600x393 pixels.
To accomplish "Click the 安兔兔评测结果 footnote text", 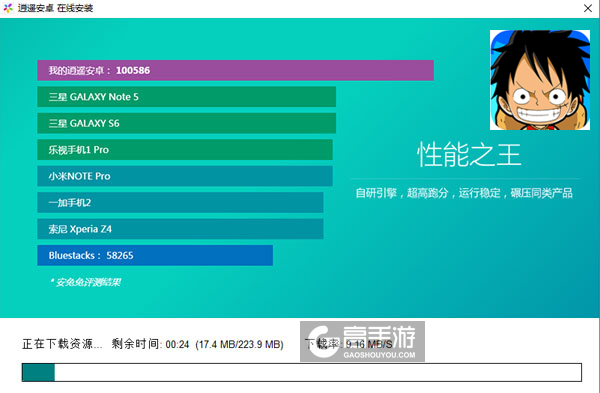I will (86, 282).
